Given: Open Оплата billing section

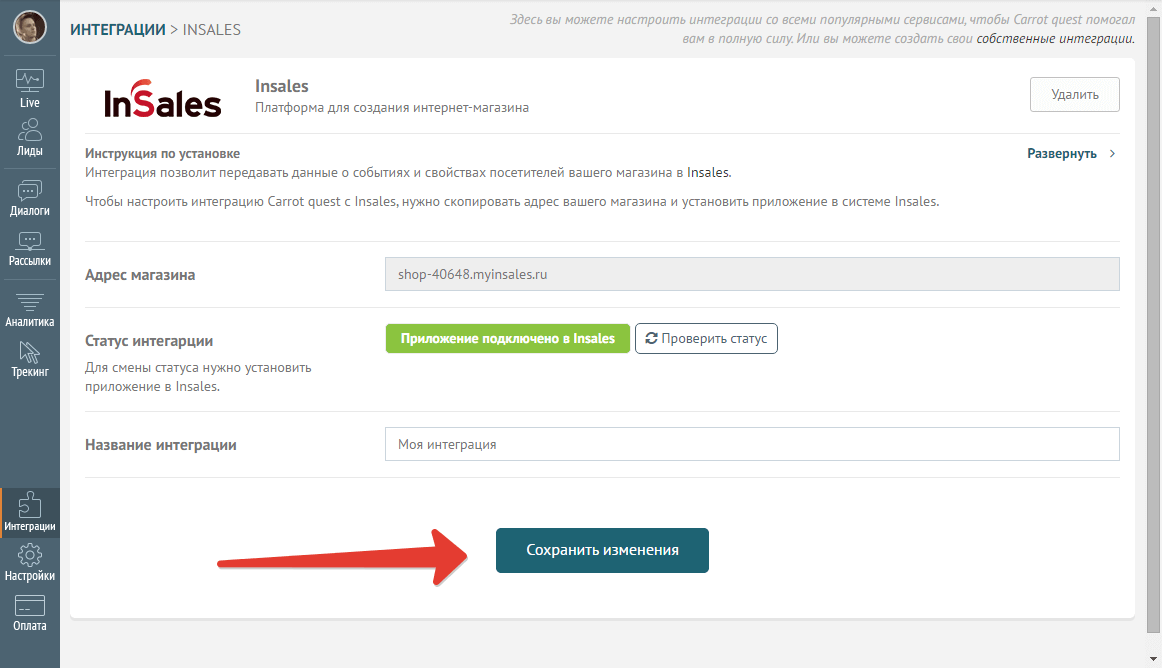Looking at the screenshot, I should pyautogui.click(x=30, y=613).
